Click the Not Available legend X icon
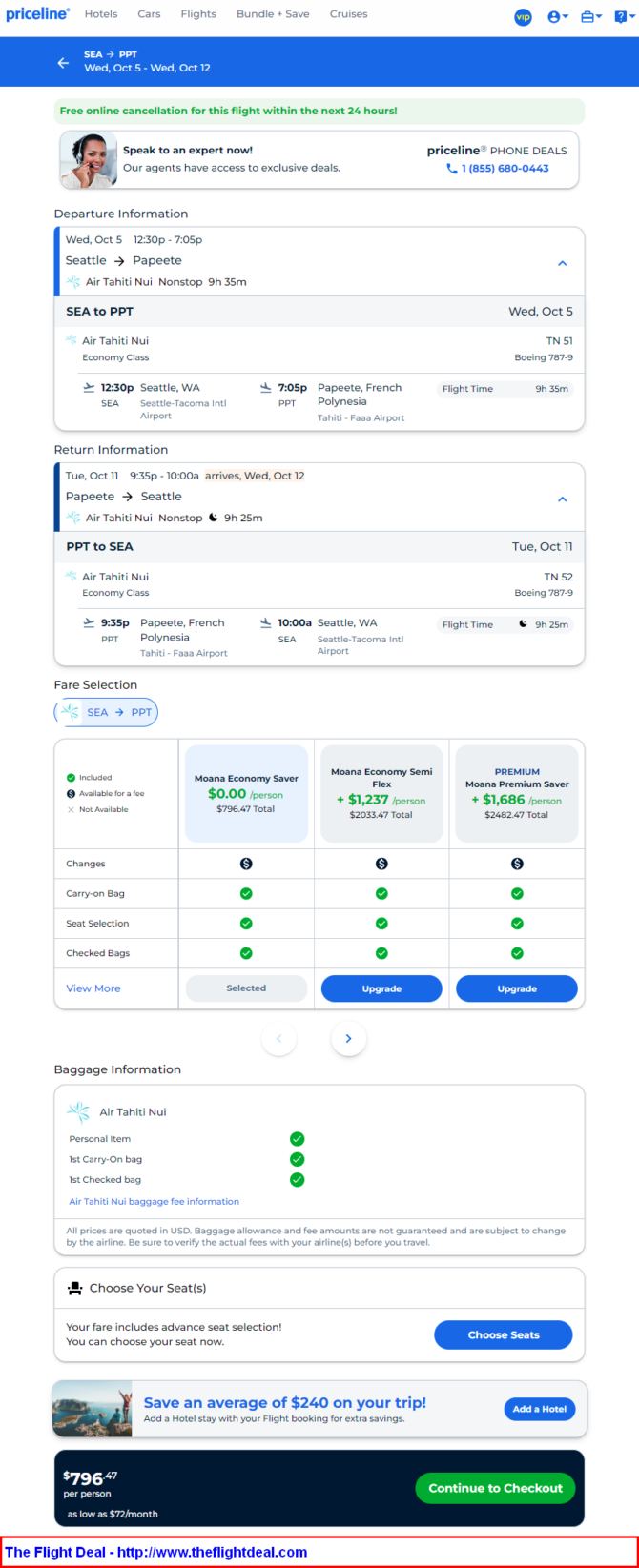The width and height of the screenshot is (639, 1568). [71, 809]
